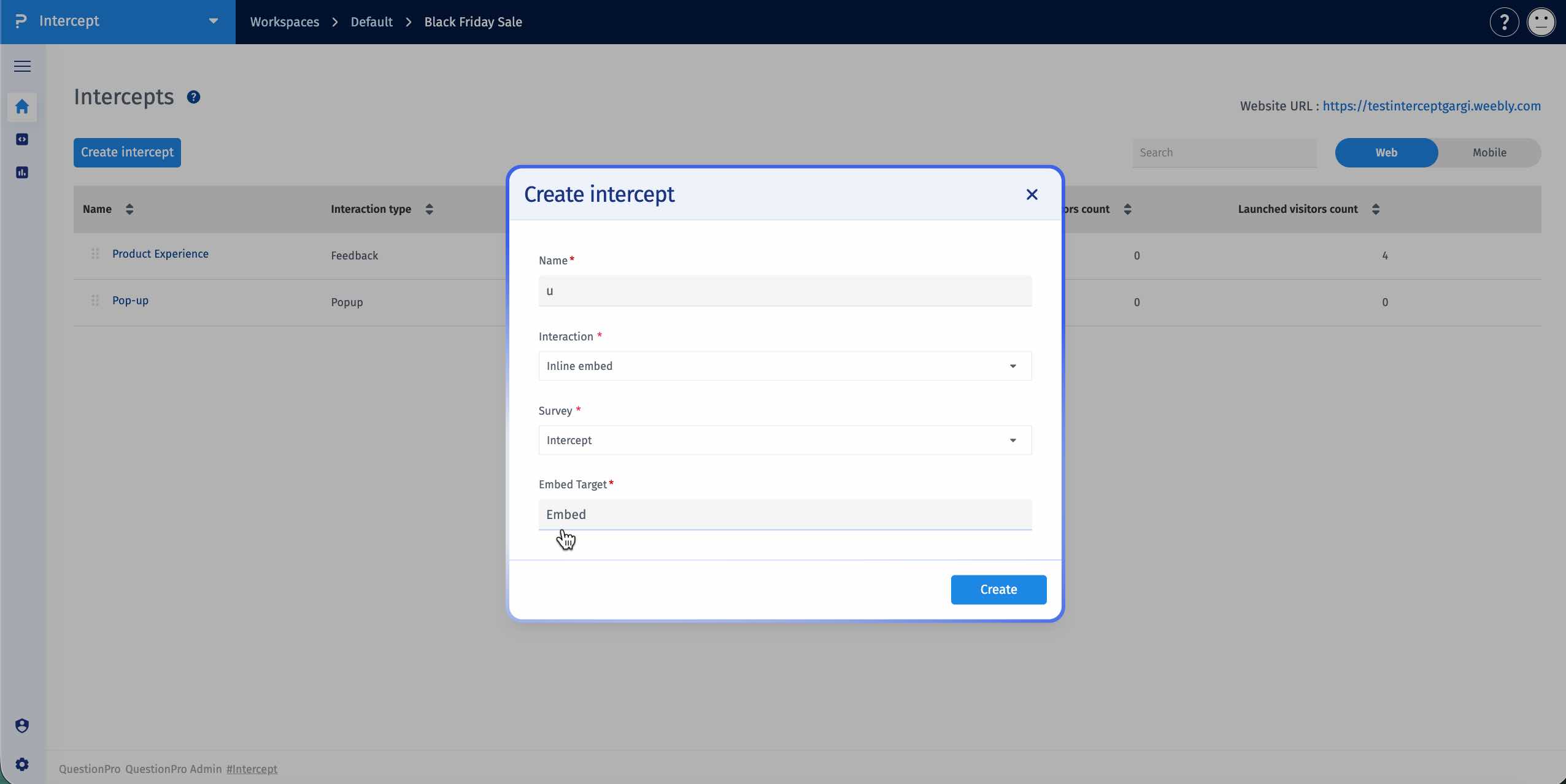Sort by Name column arrows
The height and width of the screenshot is (784, 1566).
click(129, 209)
